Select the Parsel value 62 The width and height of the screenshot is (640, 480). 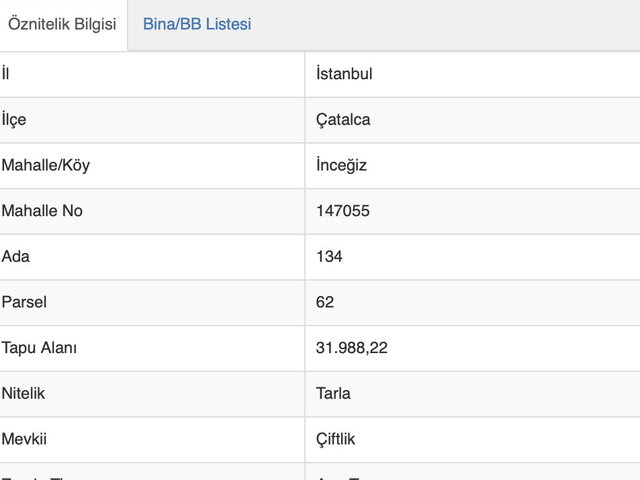point(324,302)
